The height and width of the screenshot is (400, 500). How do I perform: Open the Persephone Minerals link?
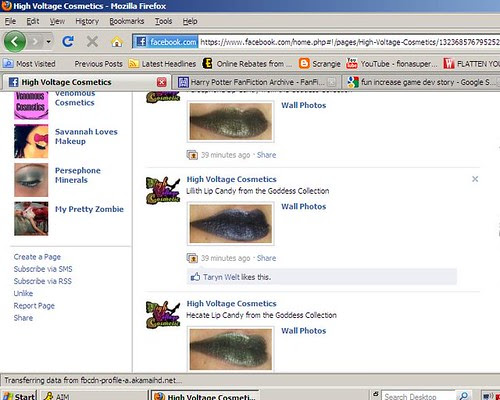(x=77, y=175)
